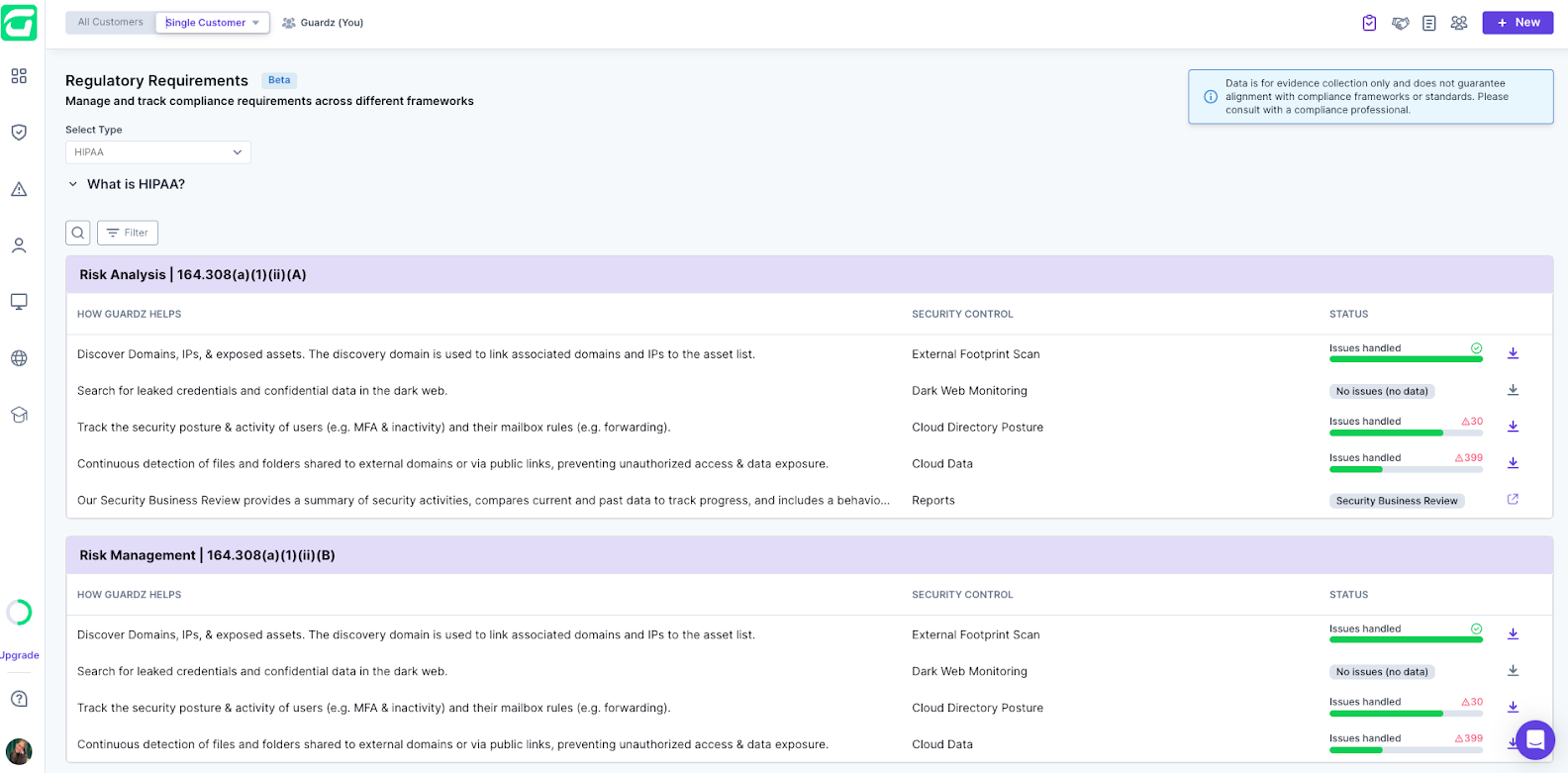Screen dimensions: 1568x773
Task: Click the info icon in the notice banner
Action: click(1210, 97)
